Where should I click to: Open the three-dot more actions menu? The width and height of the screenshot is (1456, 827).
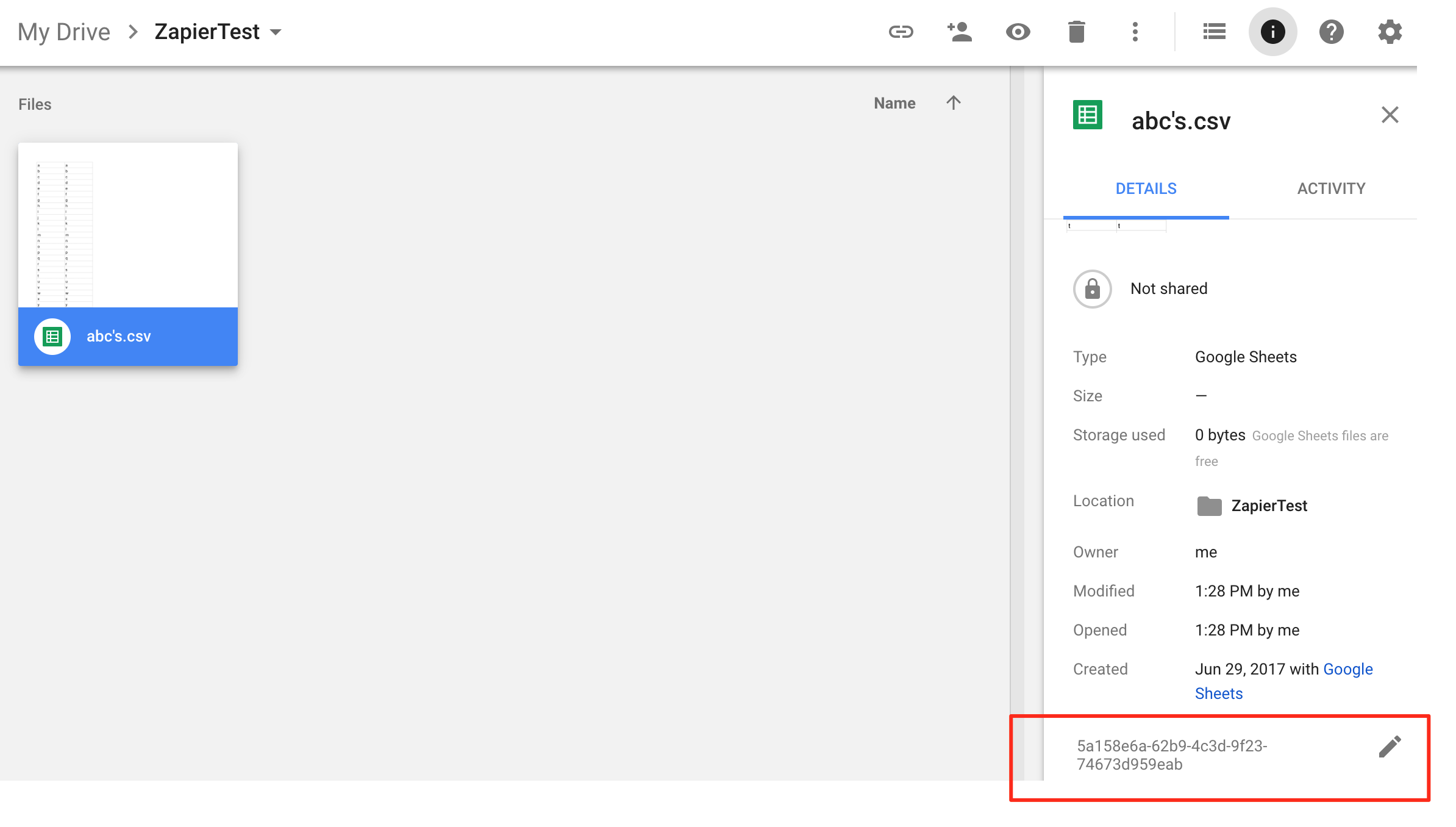click(x=1135, y=32)
